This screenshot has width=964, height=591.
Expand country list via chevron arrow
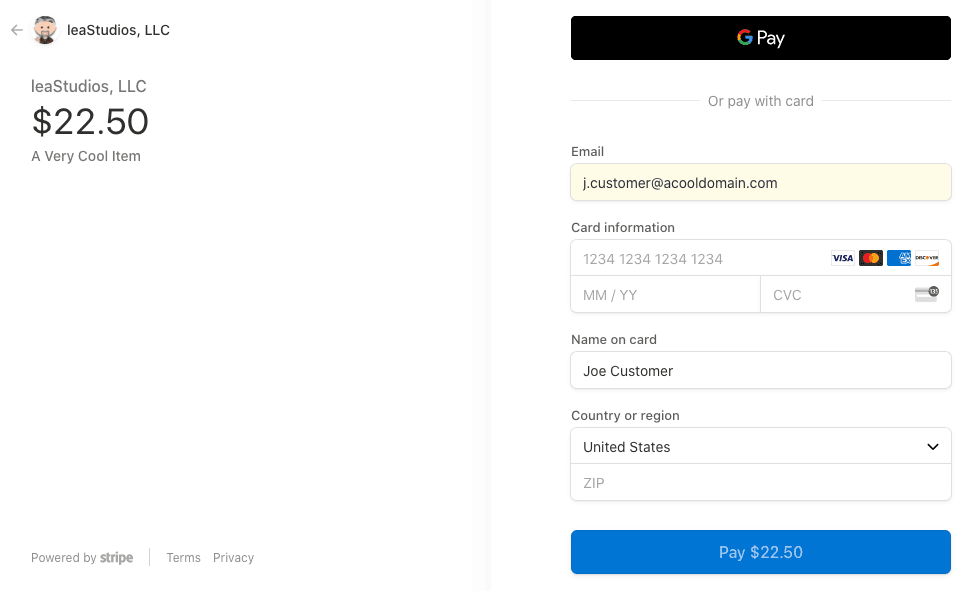[932, 447]
